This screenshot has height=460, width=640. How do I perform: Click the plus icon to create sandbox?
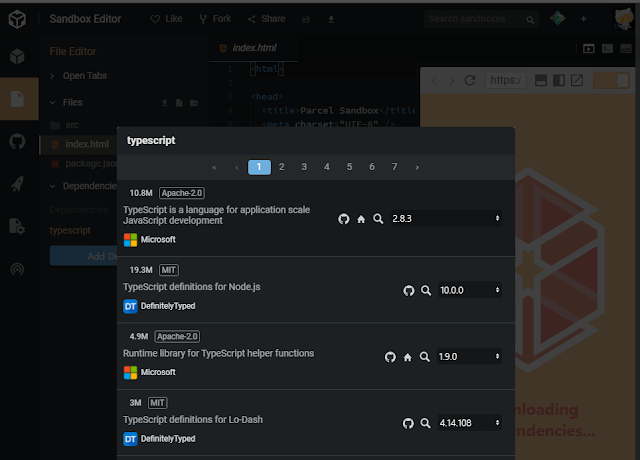click(583, 19)
